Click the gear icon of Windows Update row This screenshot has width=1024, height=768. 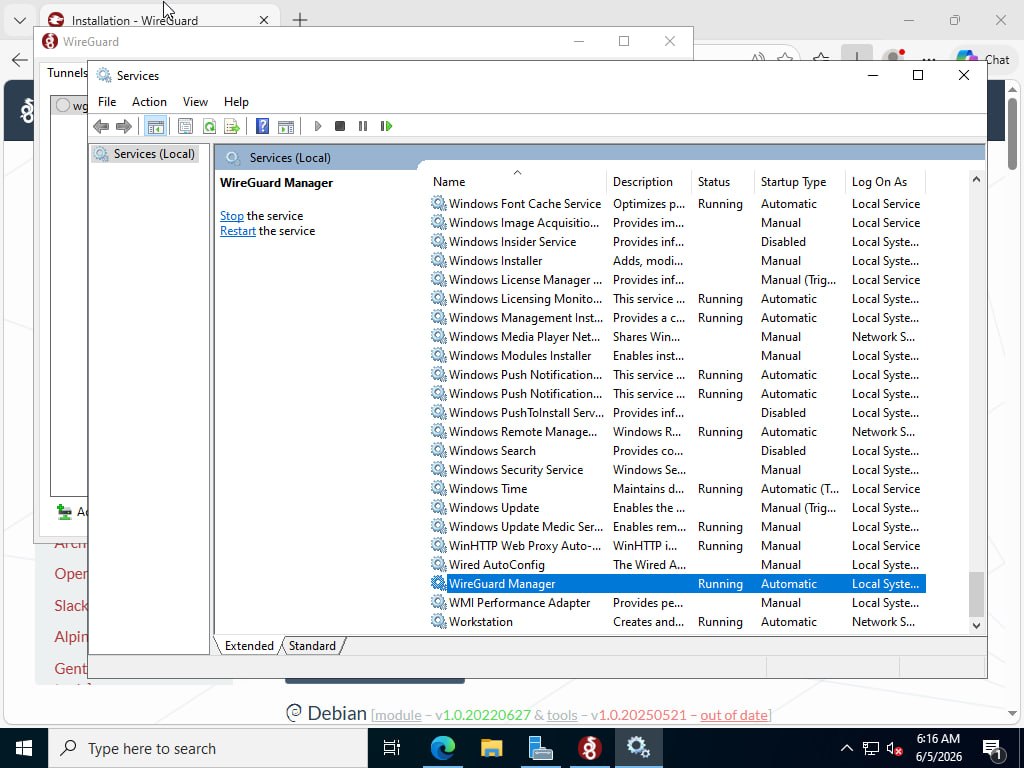438,507
